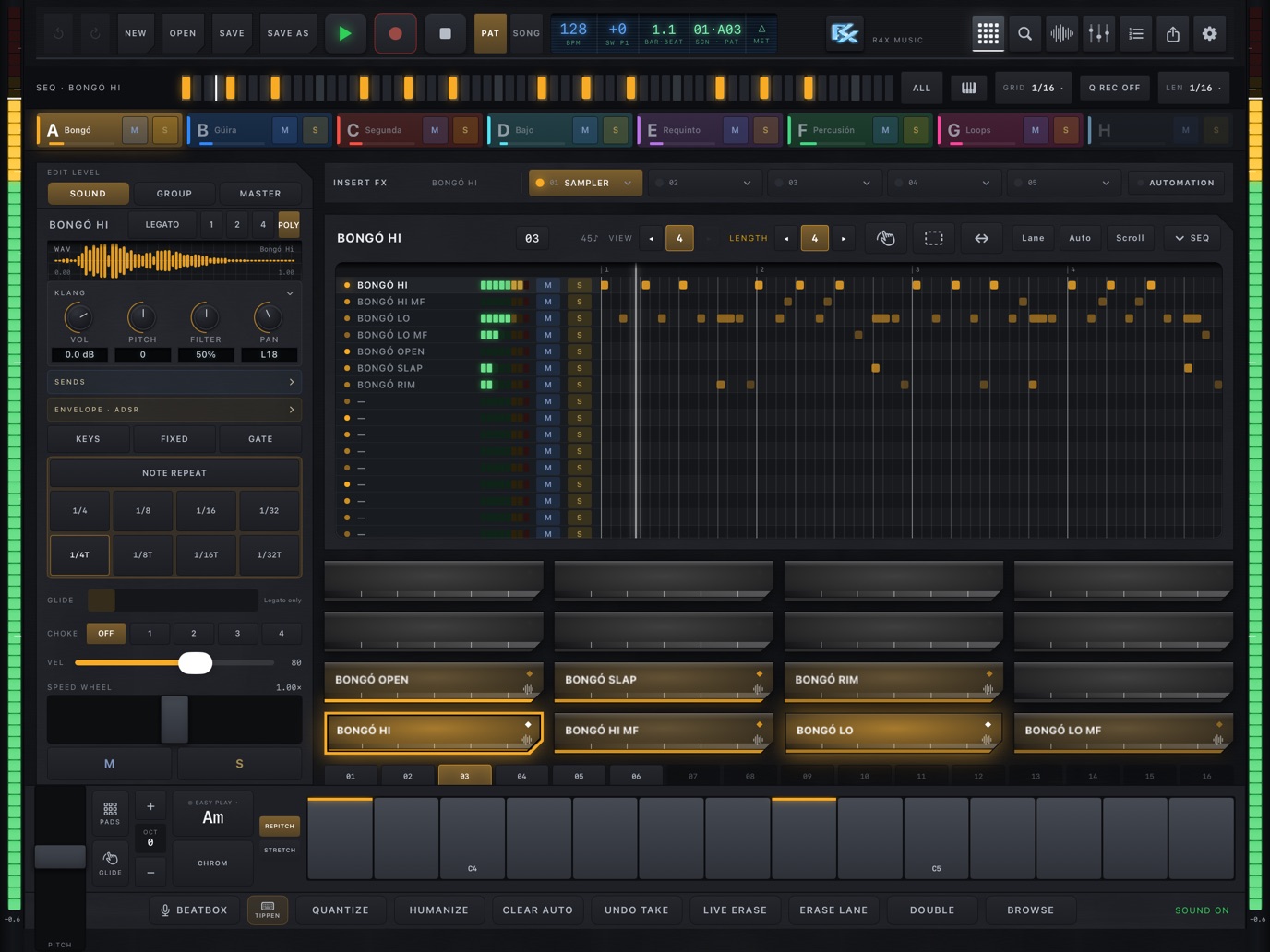
Task: Click the BEATBOX microphone button
Action: pos(194,910)
